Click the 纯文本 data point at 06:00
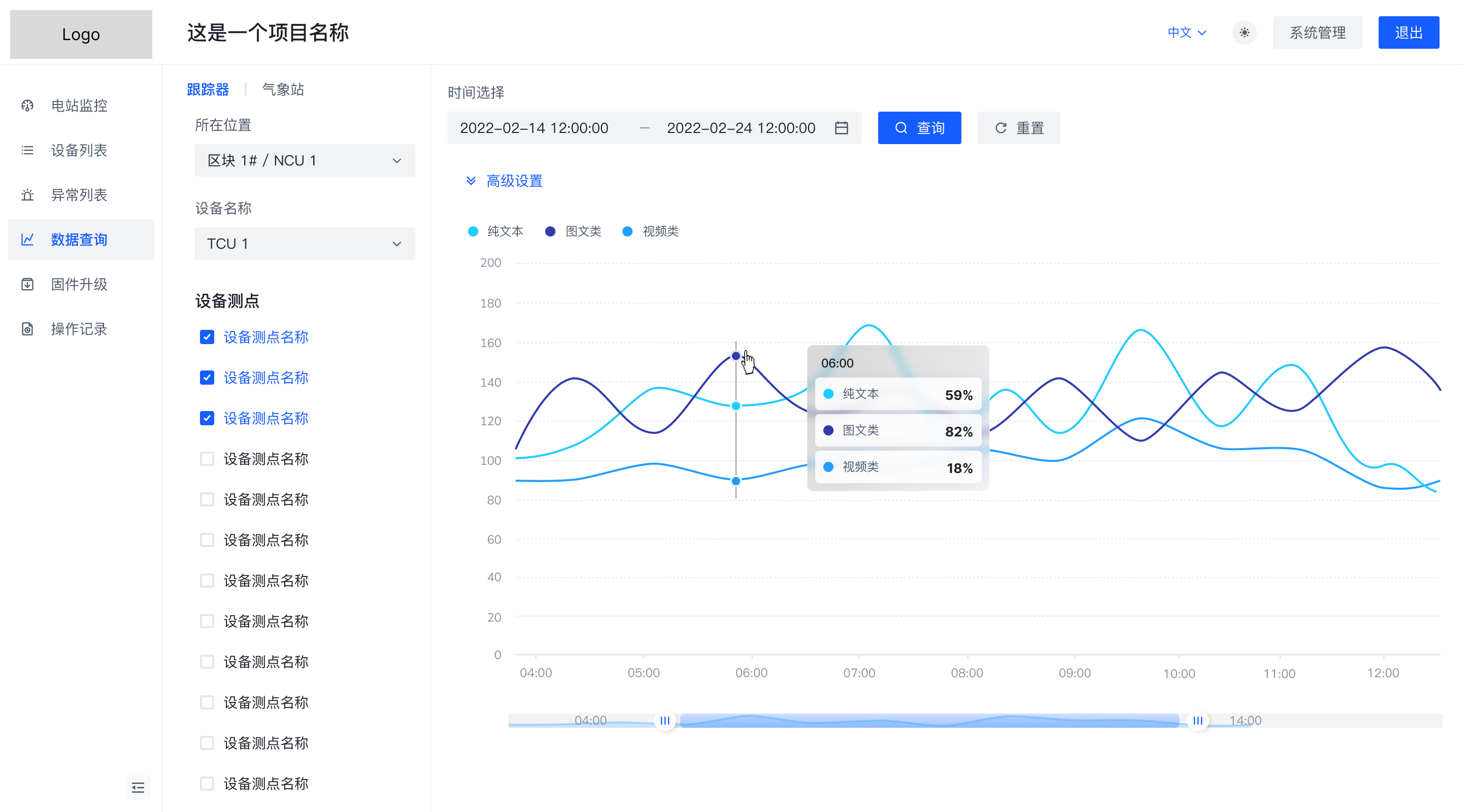1470x812 pixels. pos(736,405)
